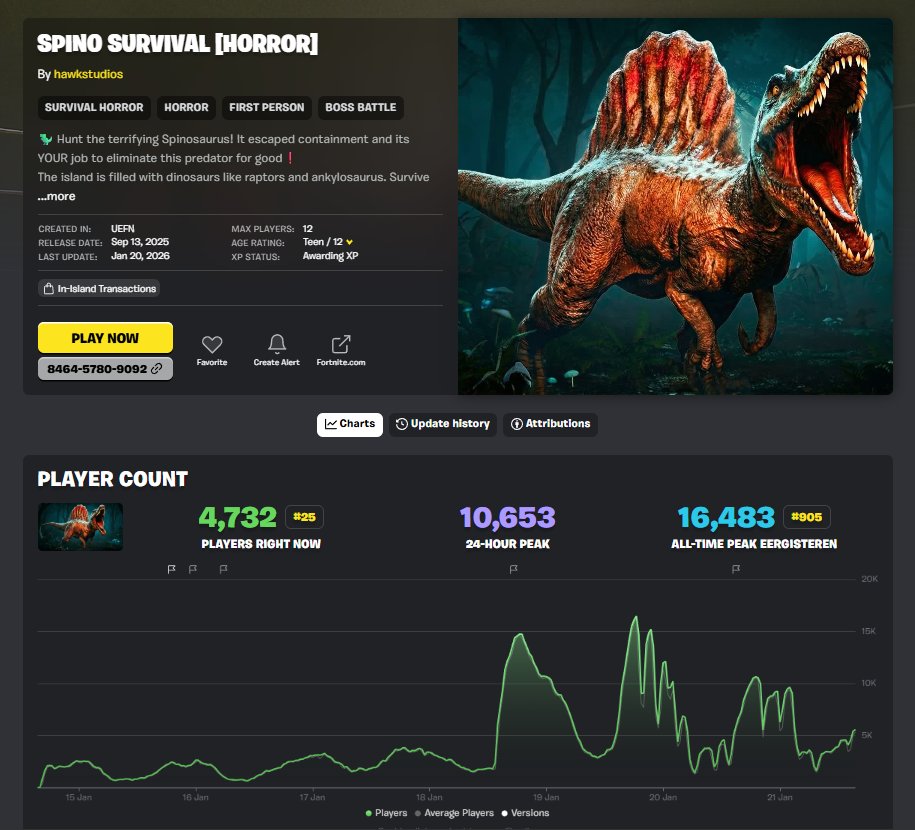Click the version flag marker before 19 Jan

[514, 569]
